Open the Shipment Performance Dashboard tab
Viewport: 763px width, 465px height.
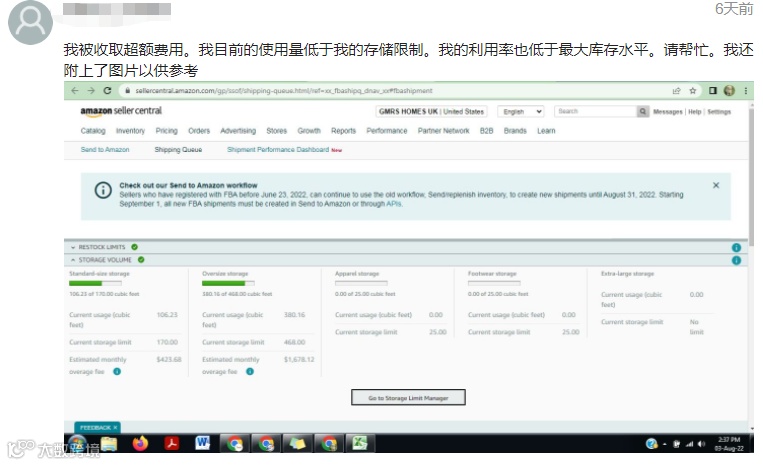(278, 150)
